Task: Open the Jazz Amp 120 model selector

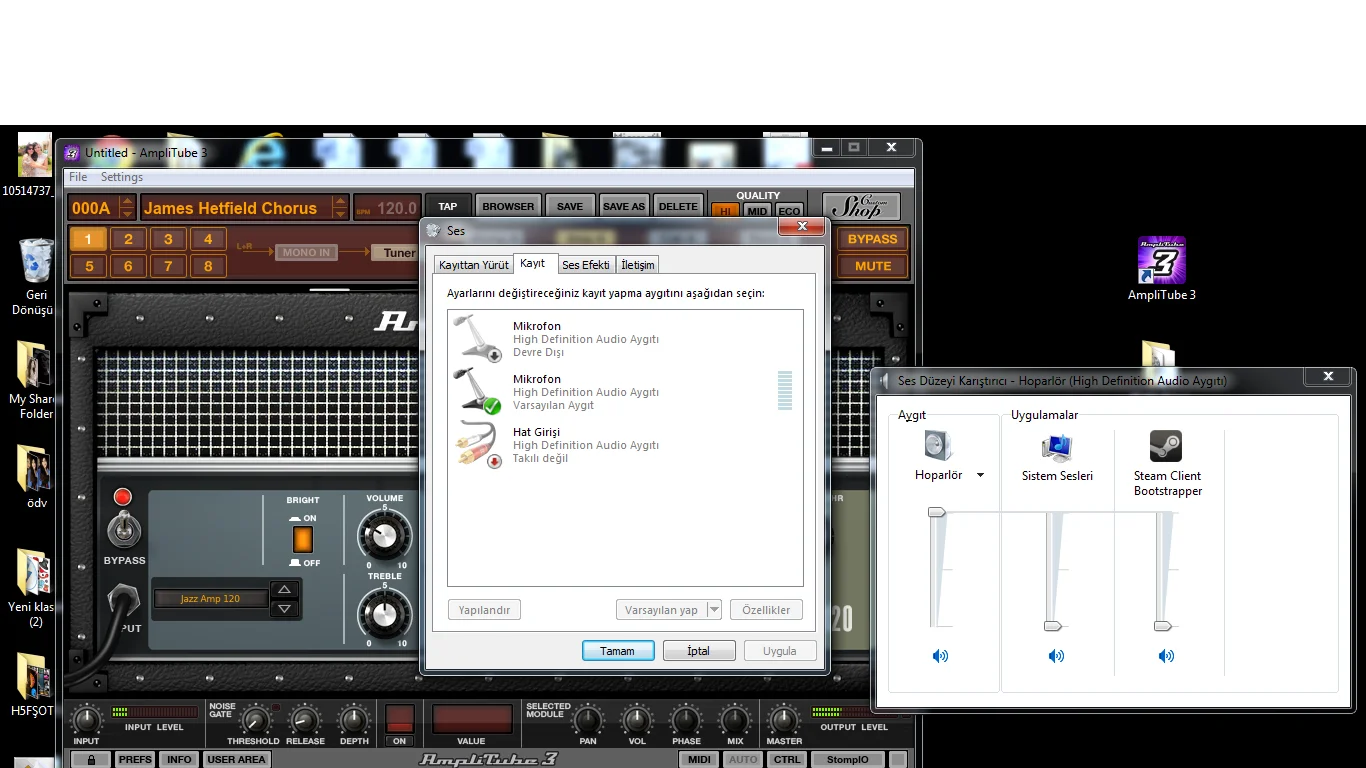Action: point(210,599)
